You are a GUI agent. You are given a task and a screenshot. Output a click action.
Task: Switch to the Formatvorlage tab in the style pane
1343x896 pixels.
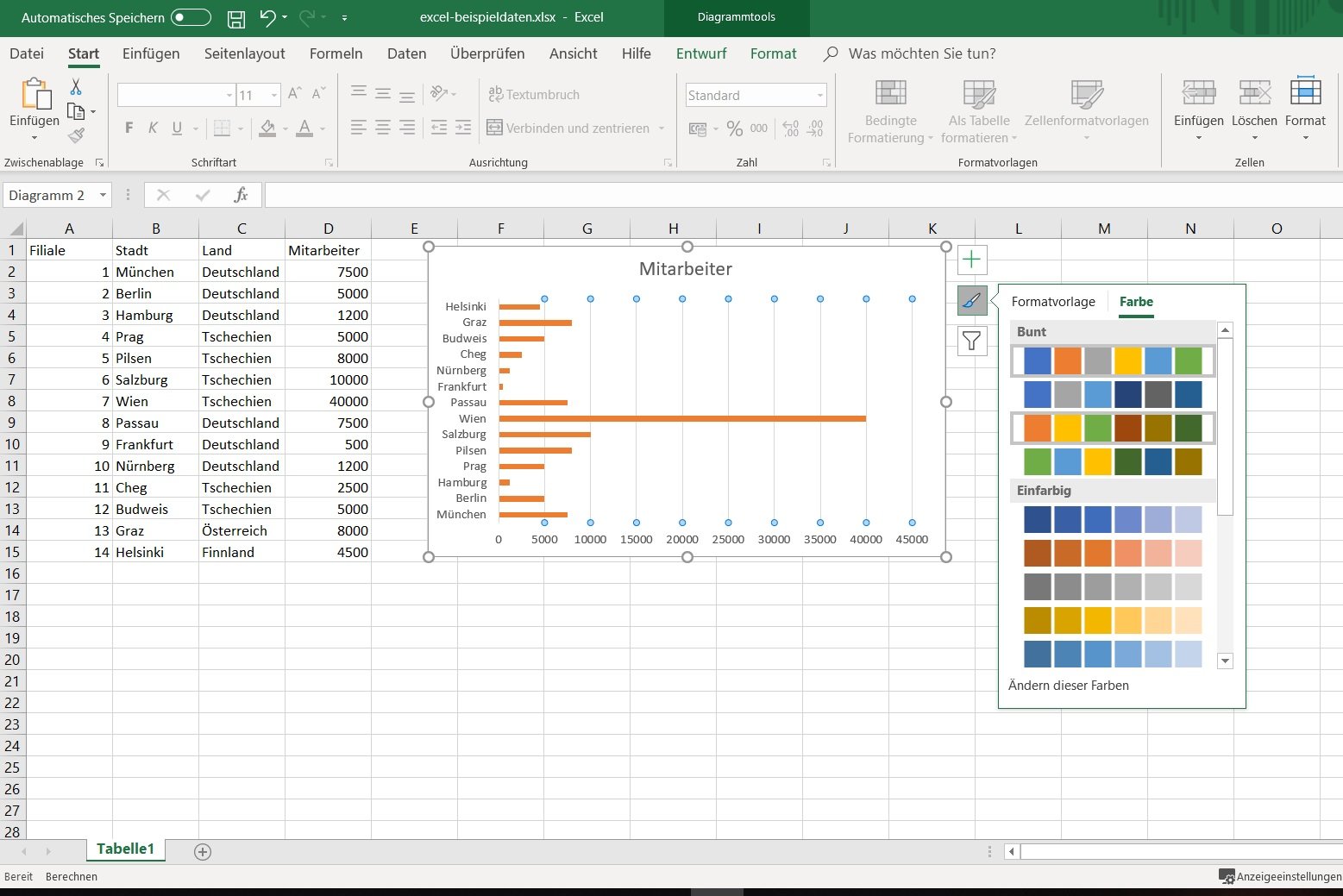point(1053,301)
